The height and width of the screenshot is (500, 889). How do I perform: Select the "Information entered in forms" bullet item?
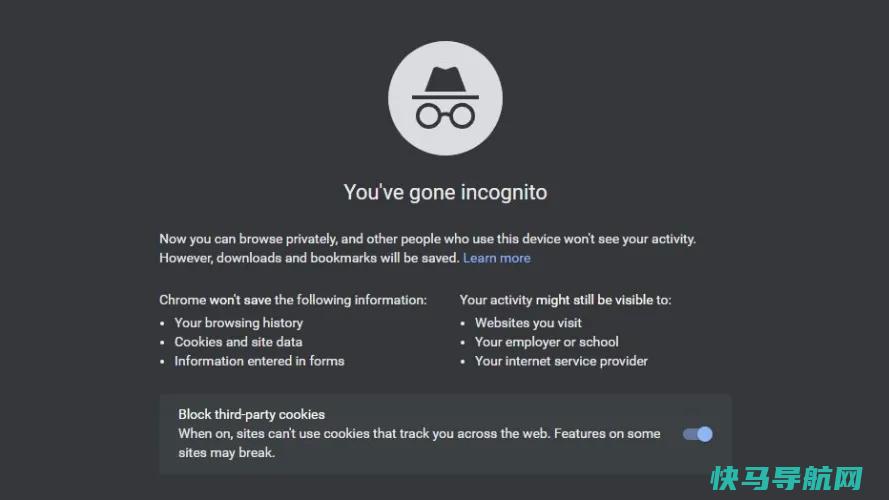click(259, 361)
